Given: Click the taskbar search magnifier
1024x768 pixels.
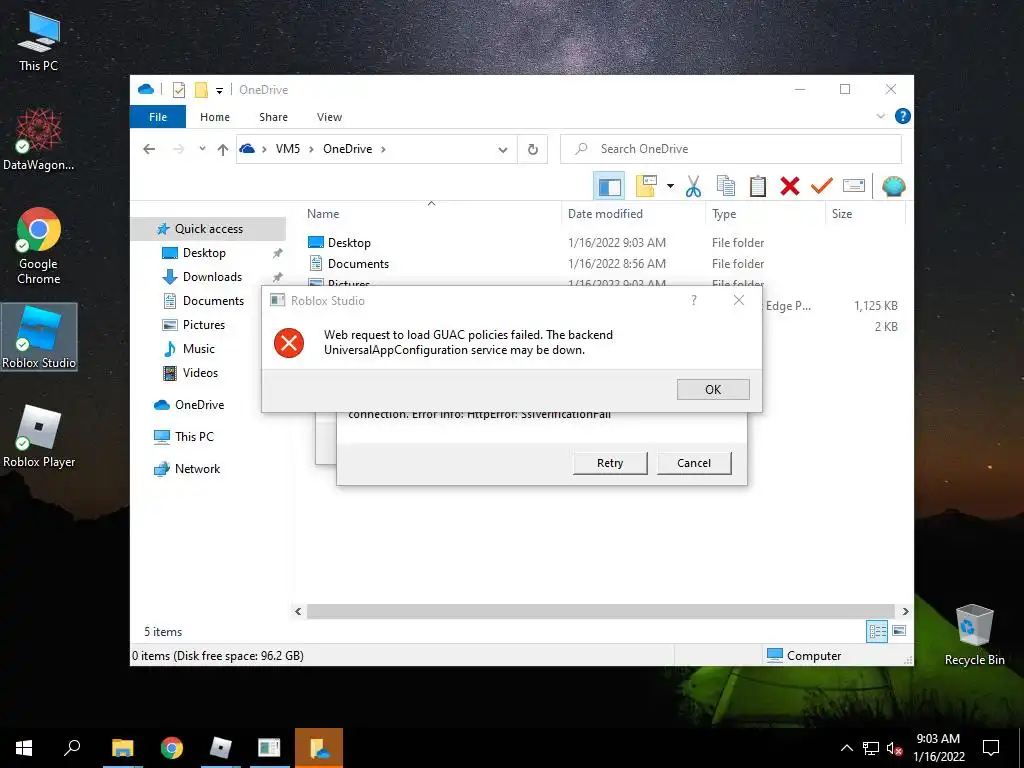Looking at the screenshot, I should click(x=72, y=748).
